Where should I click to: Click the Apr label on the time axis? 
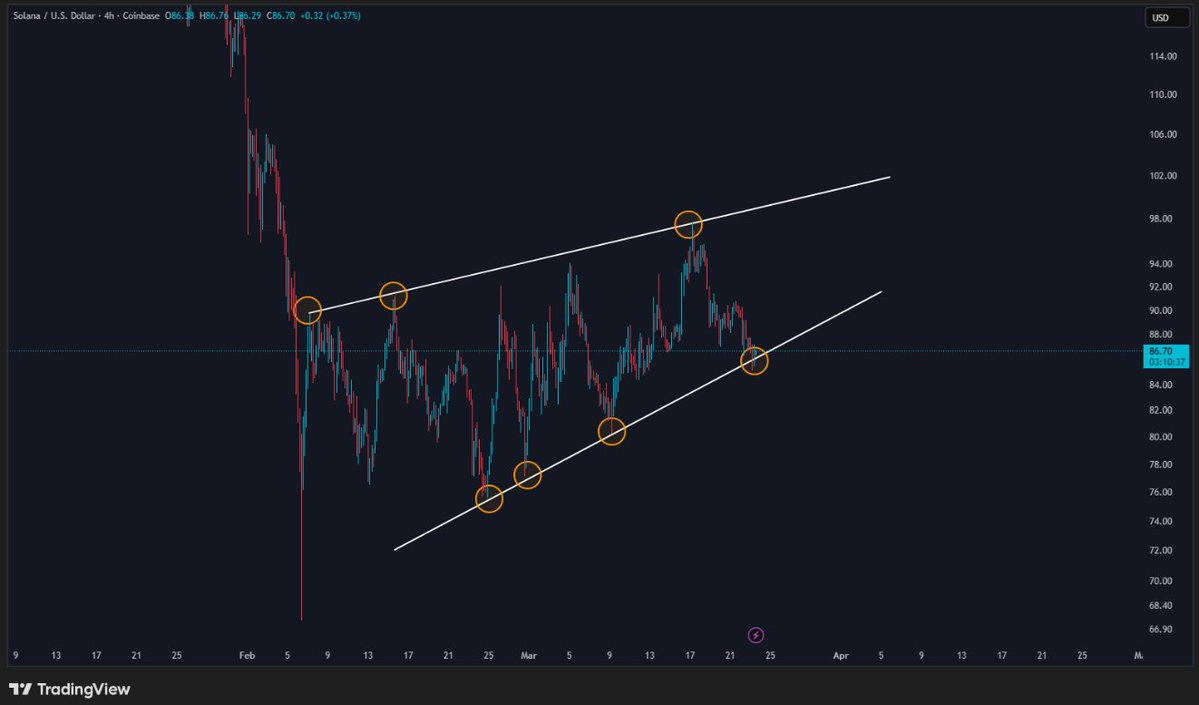(x=840, y=655)
